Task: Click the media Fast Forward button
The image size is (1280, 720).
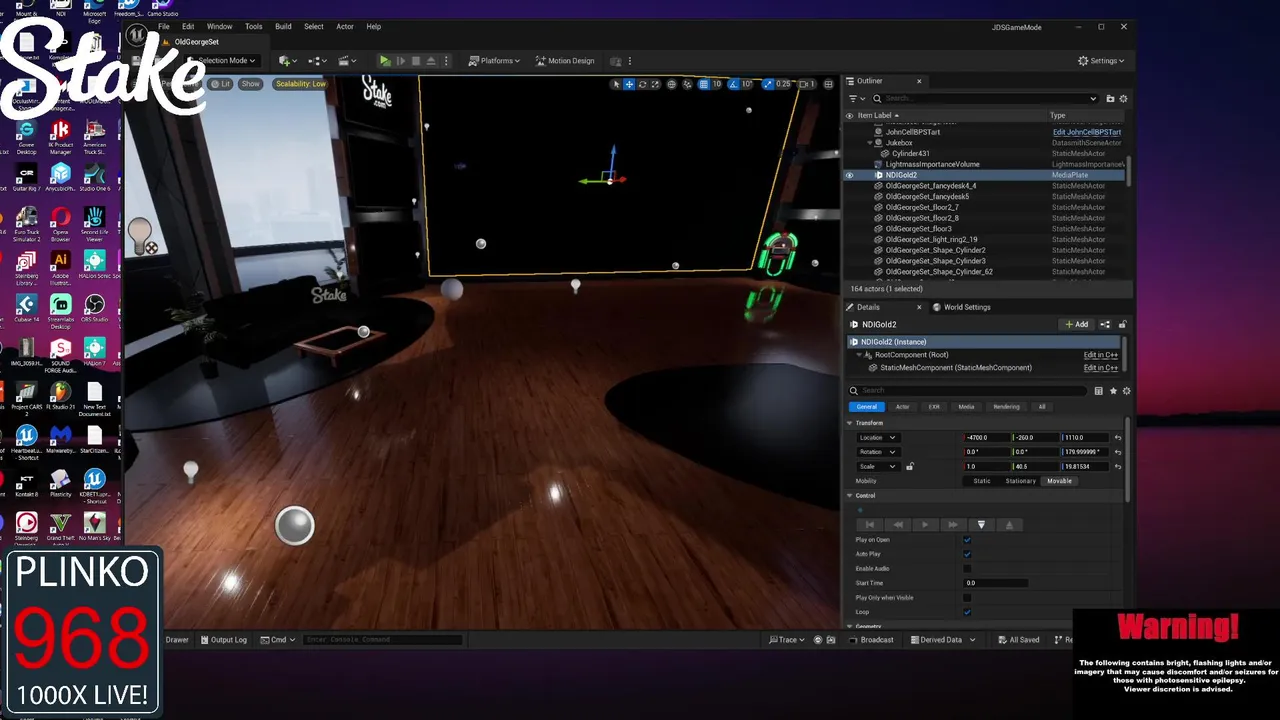Action: coord(953,525)
